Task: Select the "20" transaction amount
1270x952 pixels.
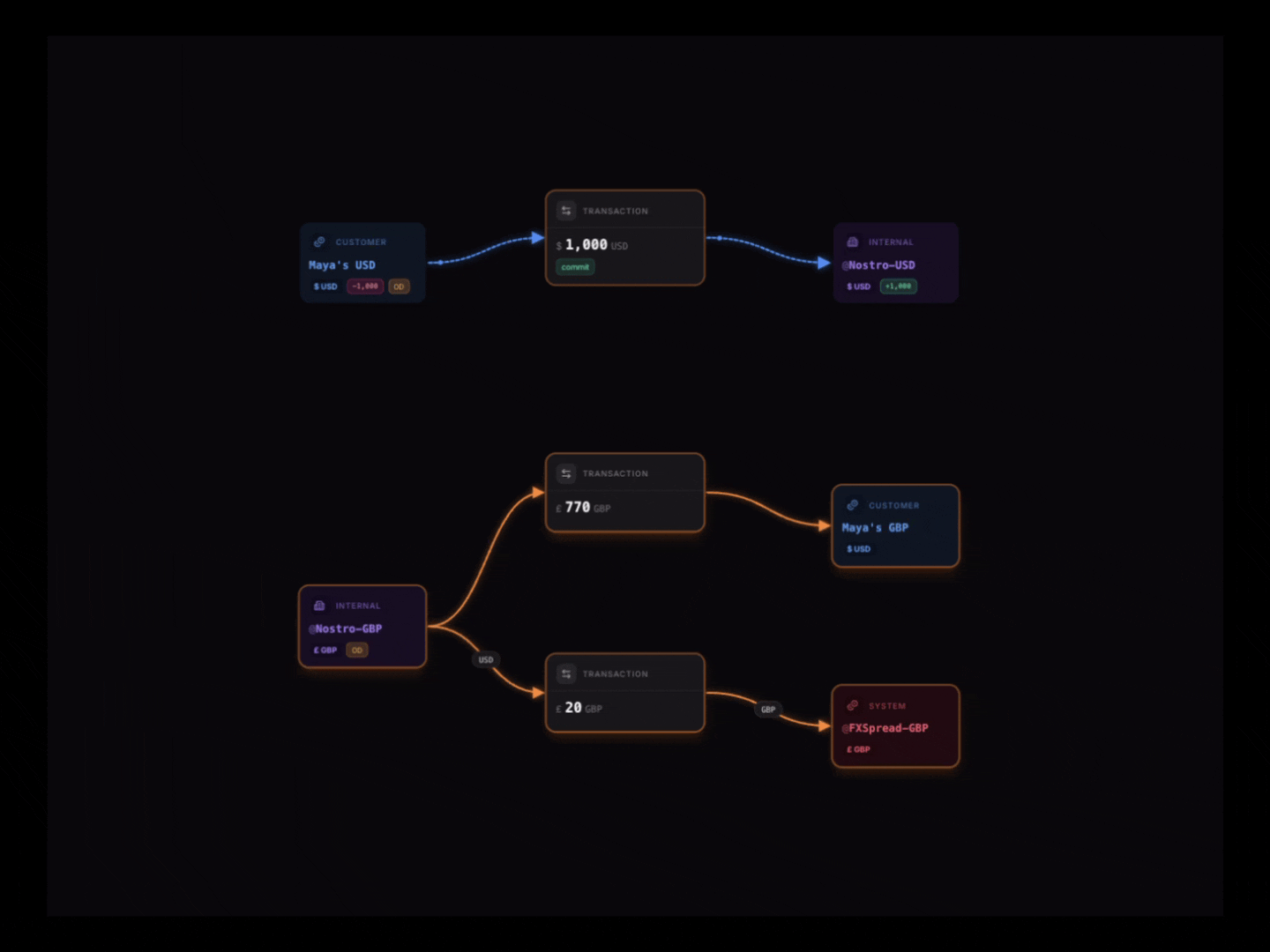Action: point(573,707)
